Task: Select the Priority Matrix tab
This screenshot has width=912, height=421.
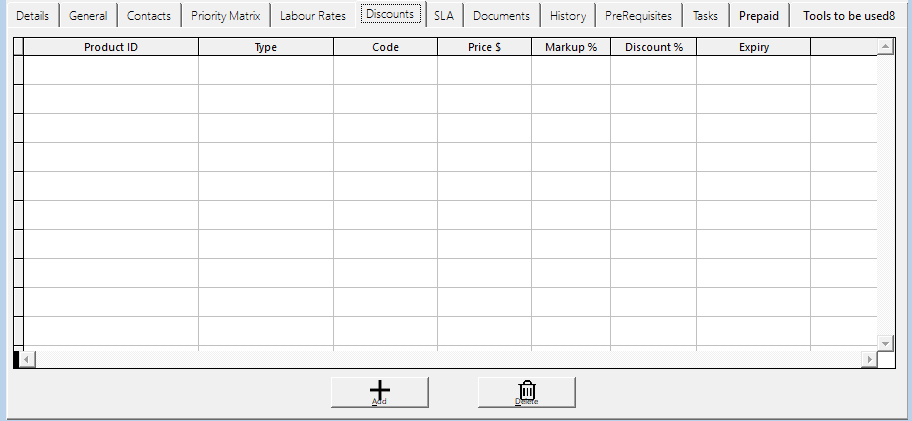Action: 225,16
